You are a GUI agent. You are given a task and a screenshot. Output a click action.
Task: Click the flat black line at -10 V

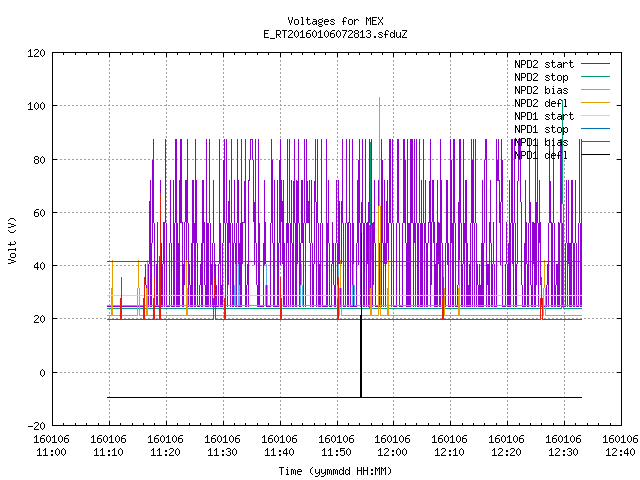(x=344, y=397)
